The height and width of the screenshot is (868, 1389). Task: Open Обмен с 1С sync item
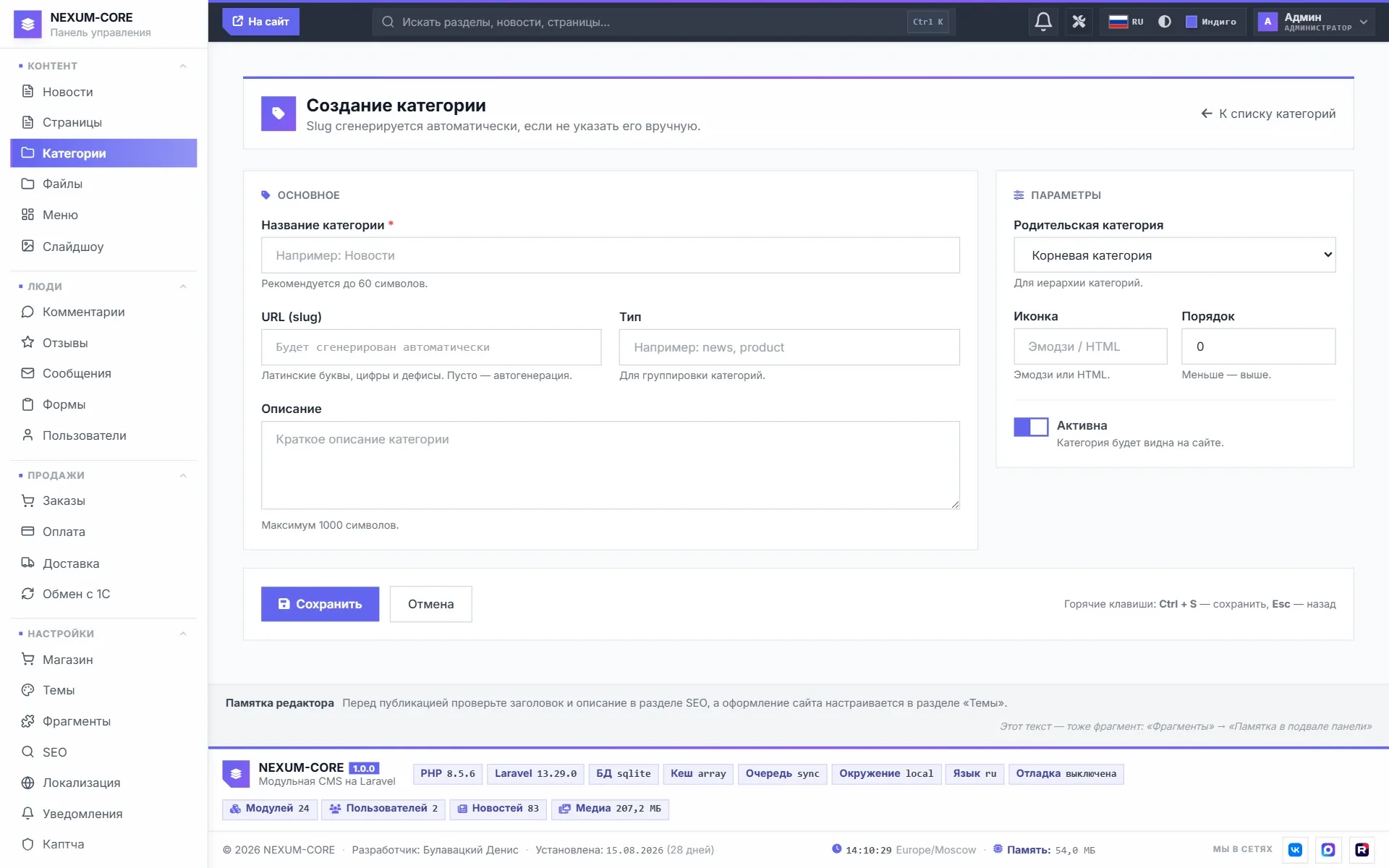tap(103, 594)
